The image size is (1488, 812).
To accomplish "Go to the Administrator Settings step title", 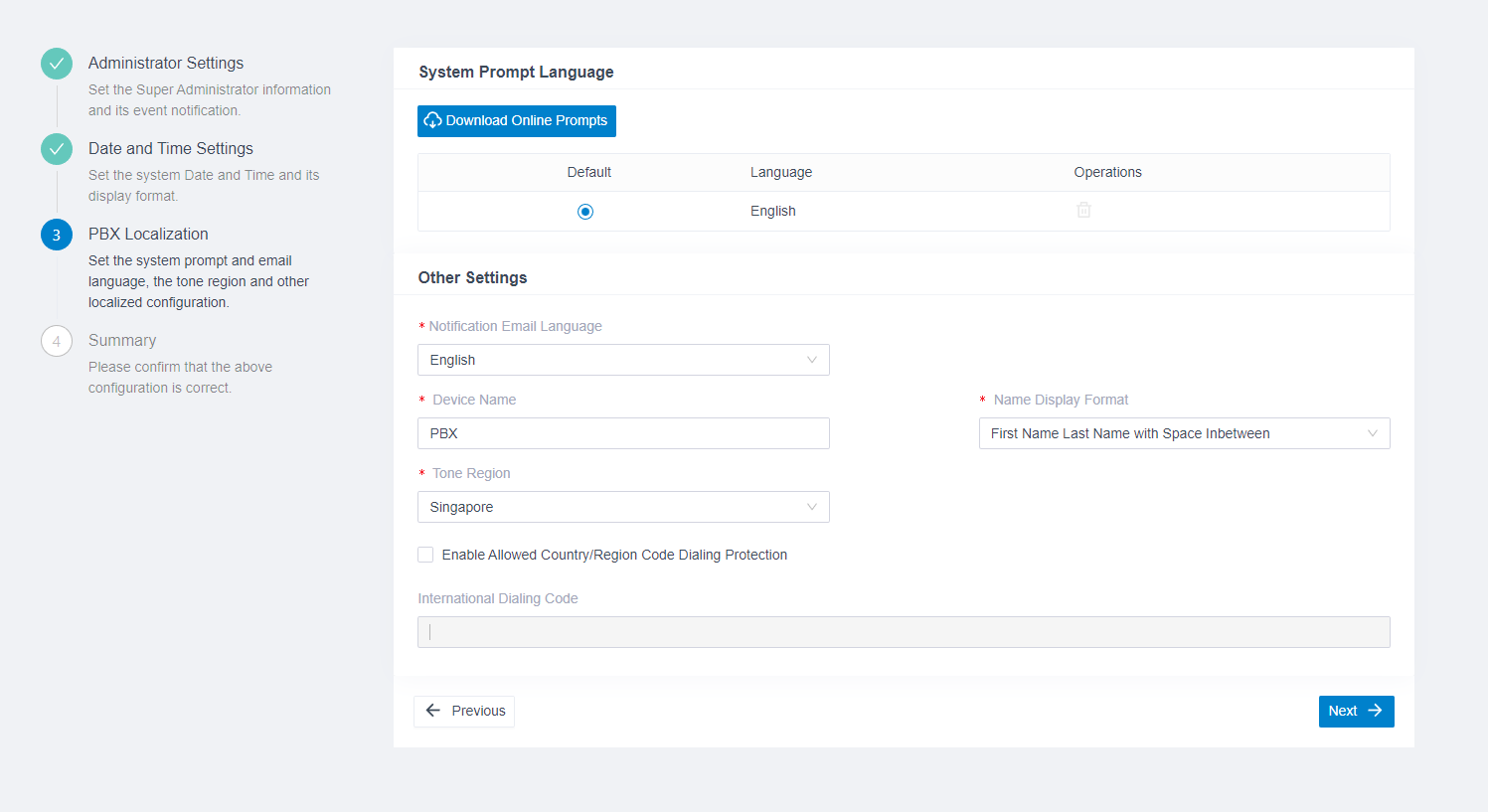I will tap(166, 63).
